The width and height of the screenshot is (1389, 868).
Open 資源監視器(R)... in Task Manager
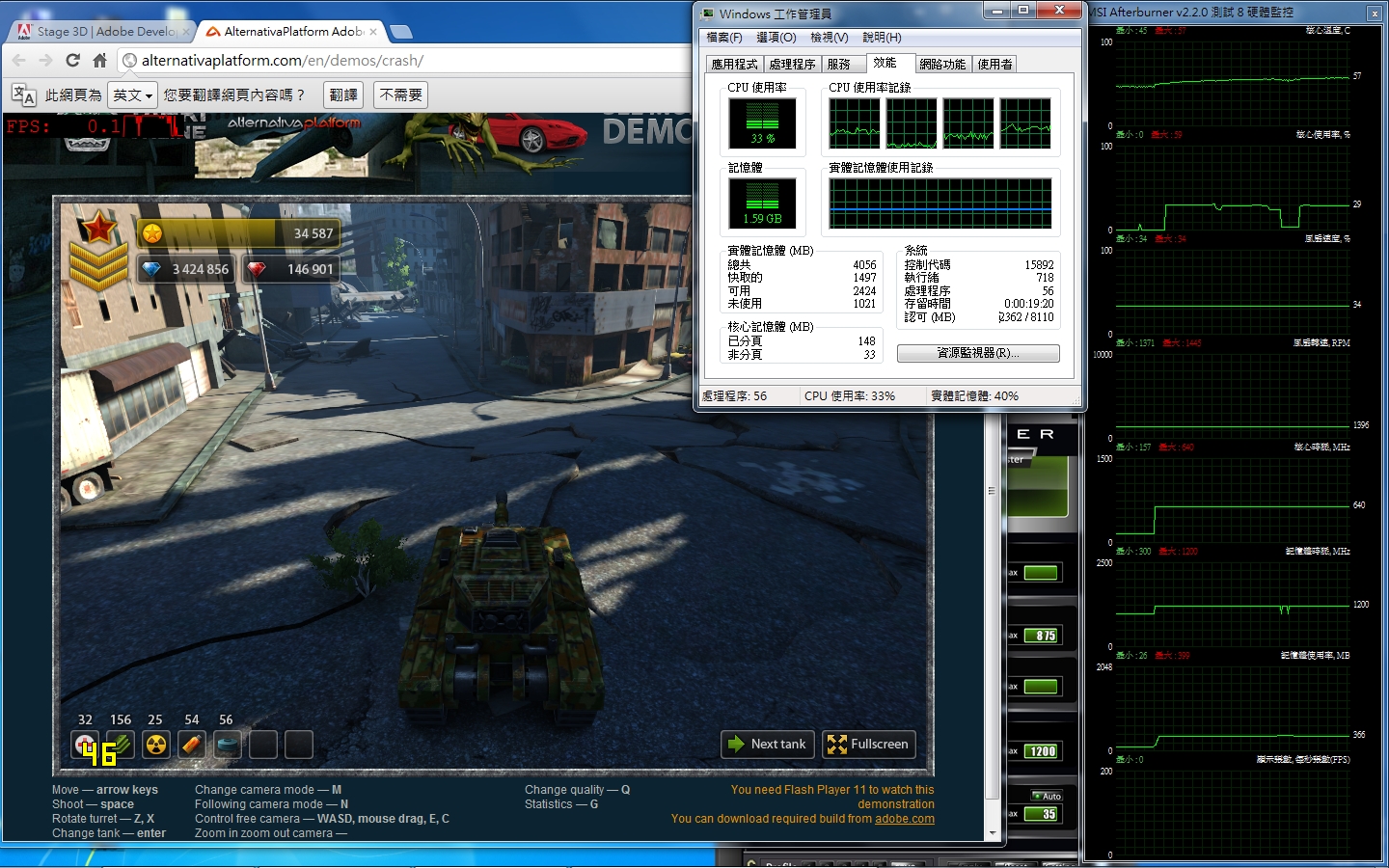978,353
